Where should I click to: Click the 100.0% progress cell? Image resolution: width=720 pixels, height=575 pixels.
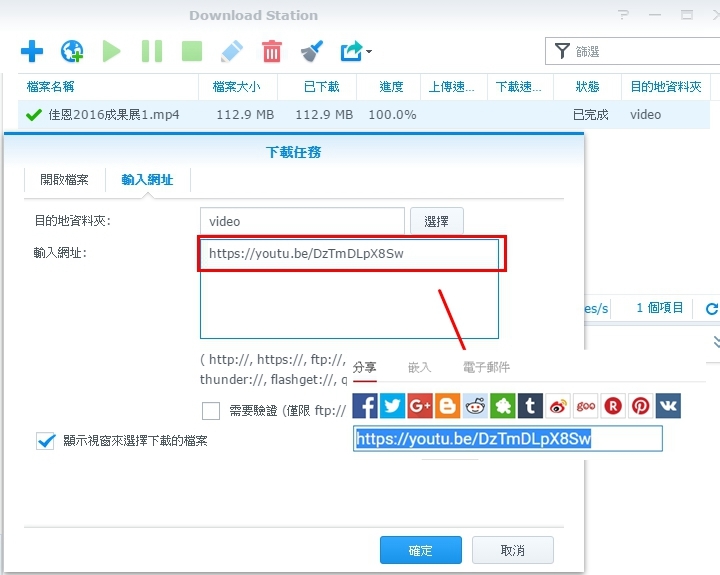pos(393,115)
